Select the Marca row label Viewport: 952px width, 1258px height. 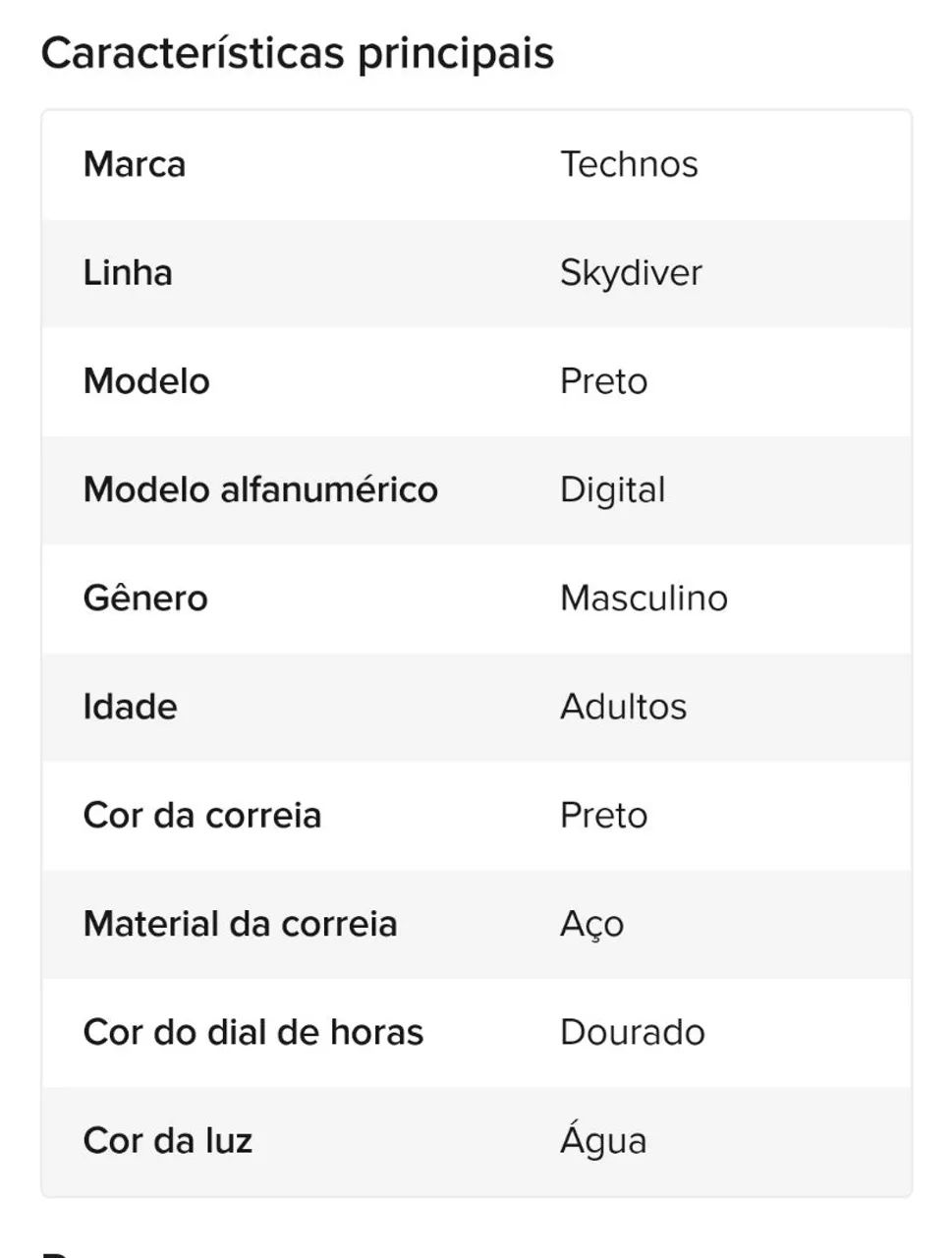point(135,164)
